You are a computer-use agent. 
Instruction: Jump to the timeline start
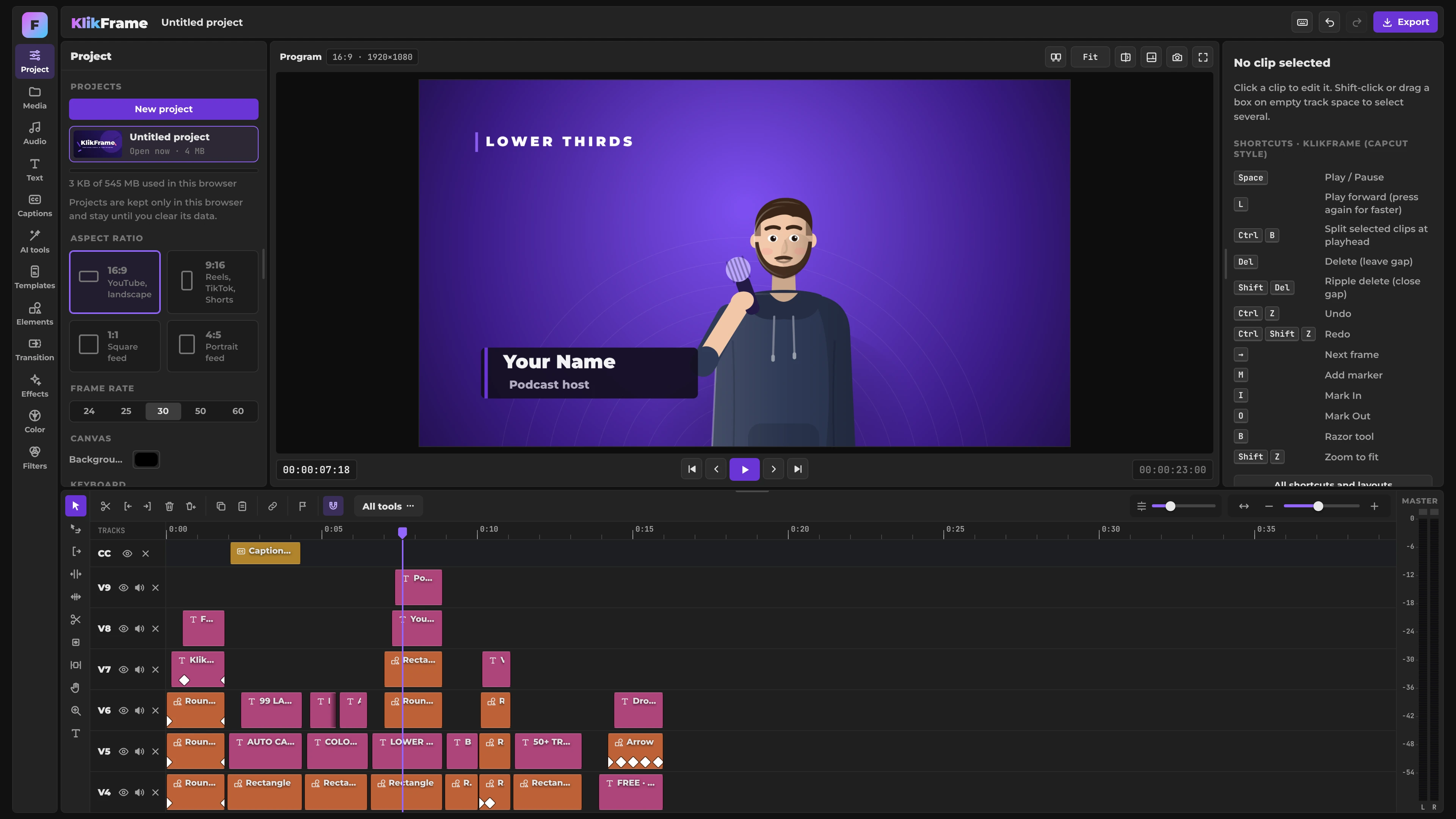692,470
